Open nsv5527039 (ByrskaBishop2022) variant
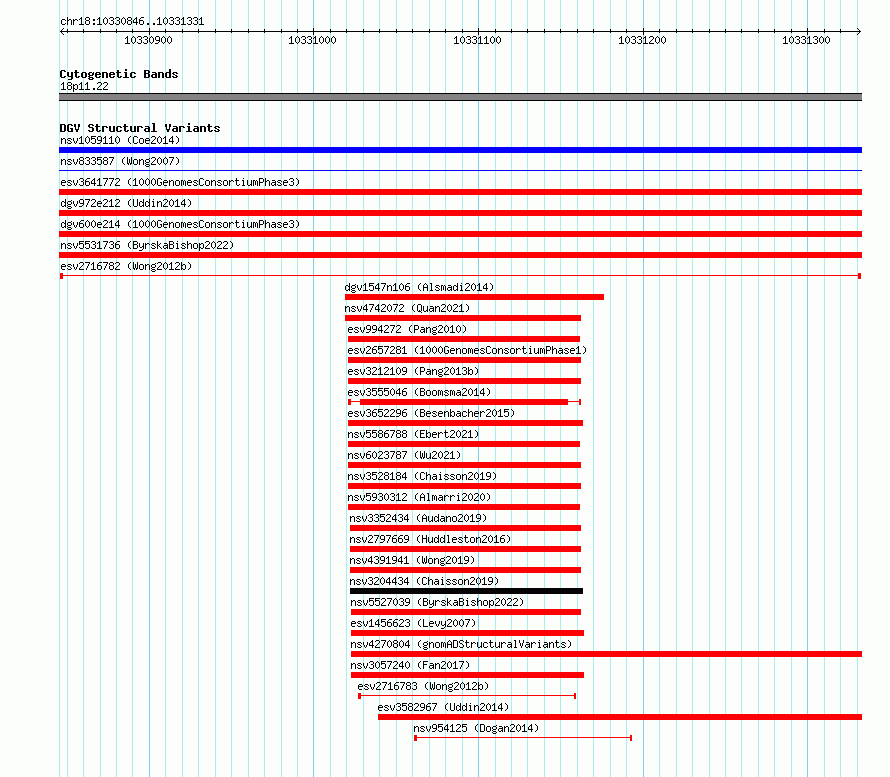The width and height of the screenshot is (890, 777). coord(437,602)
